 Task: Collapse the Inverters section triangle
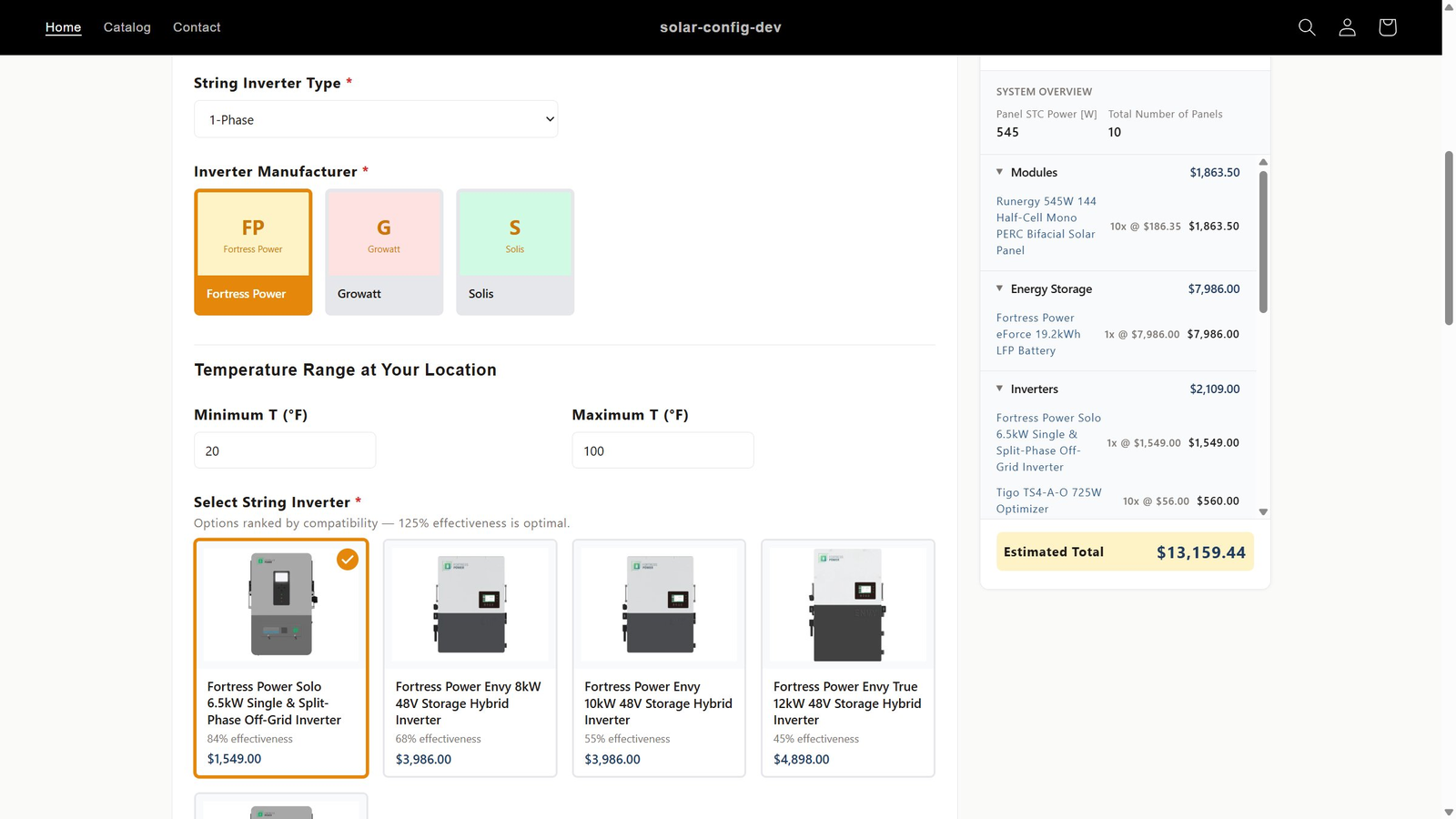[x=1000, y=389]
